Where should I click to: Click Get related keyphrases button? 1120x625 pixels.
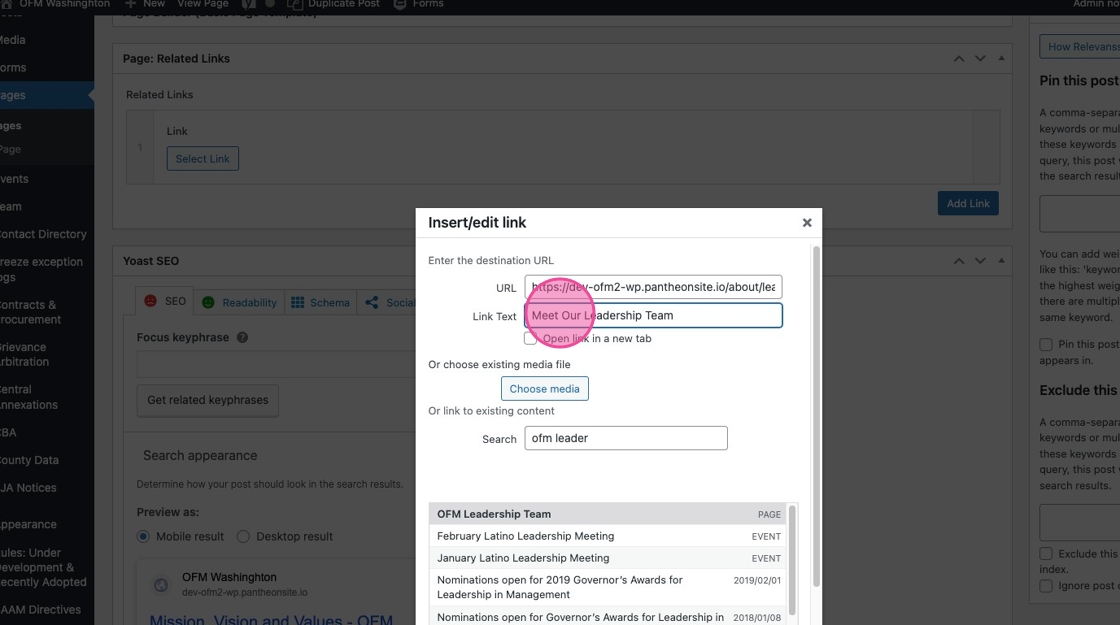click(208, 401)
